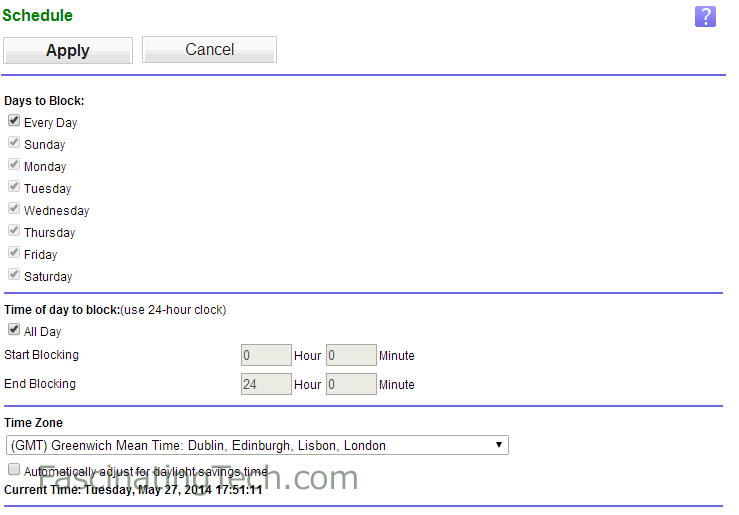Click the Time Zone dropdown arrow
Screen dimensions: 739x515
point(499,445)
